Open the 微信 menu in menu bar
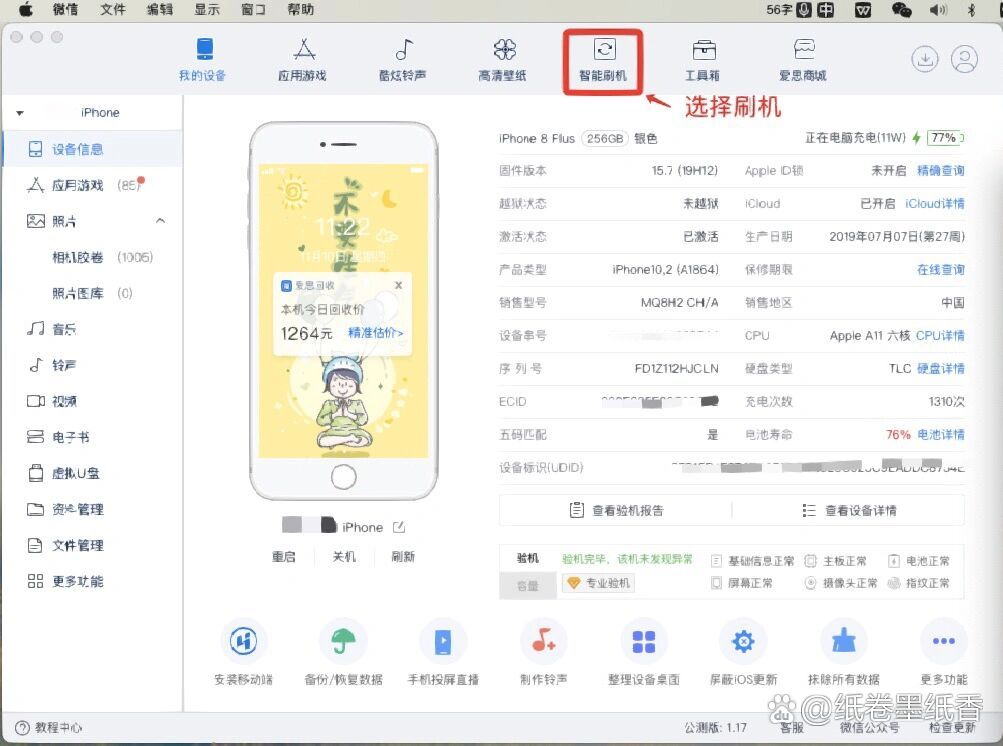Screen dimensions: 1003x746 pos(65,10)
